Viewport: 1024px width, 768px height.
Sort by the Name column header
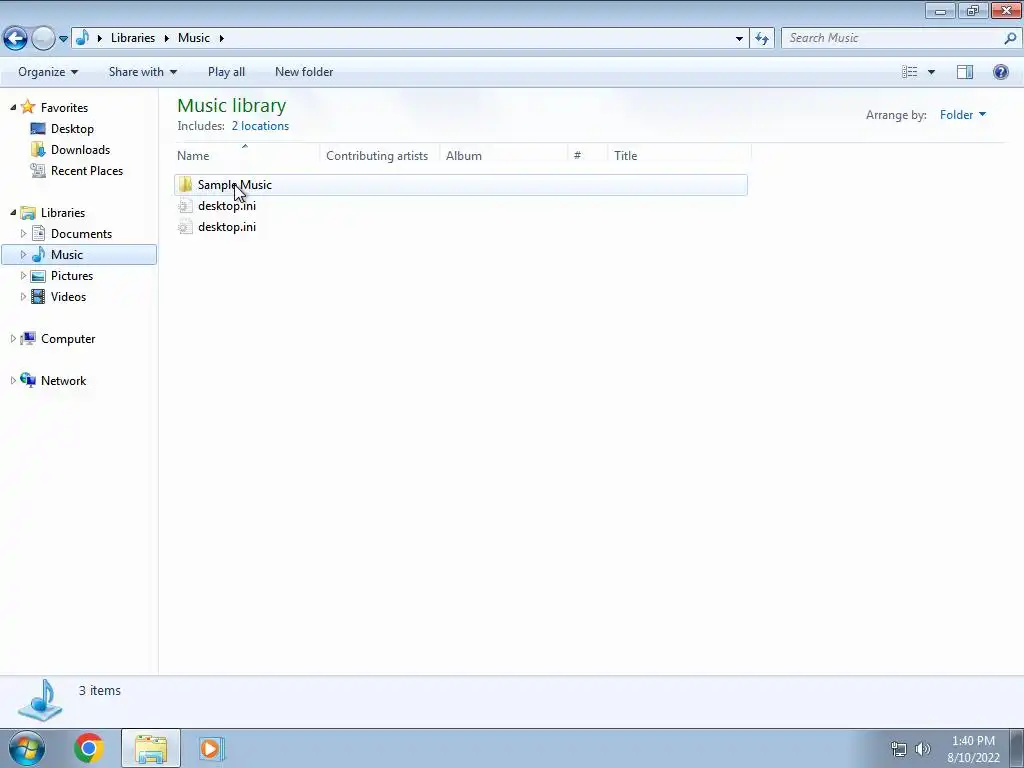[248, 155]
